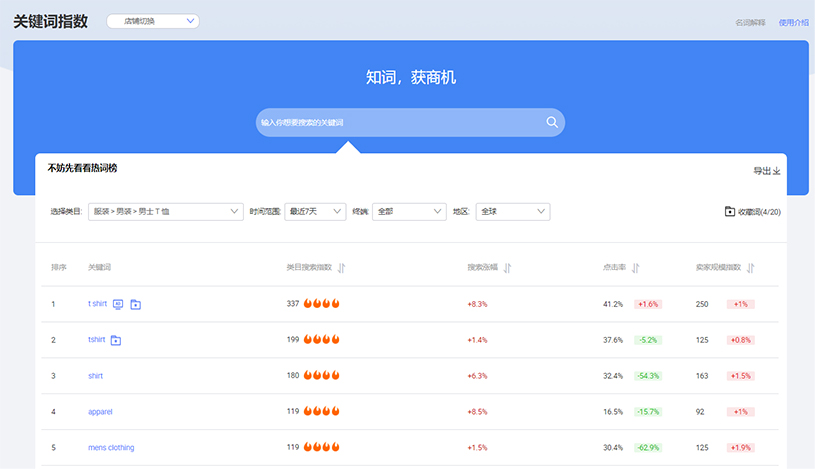Click the +8.3% search growth value

[477, 304]
